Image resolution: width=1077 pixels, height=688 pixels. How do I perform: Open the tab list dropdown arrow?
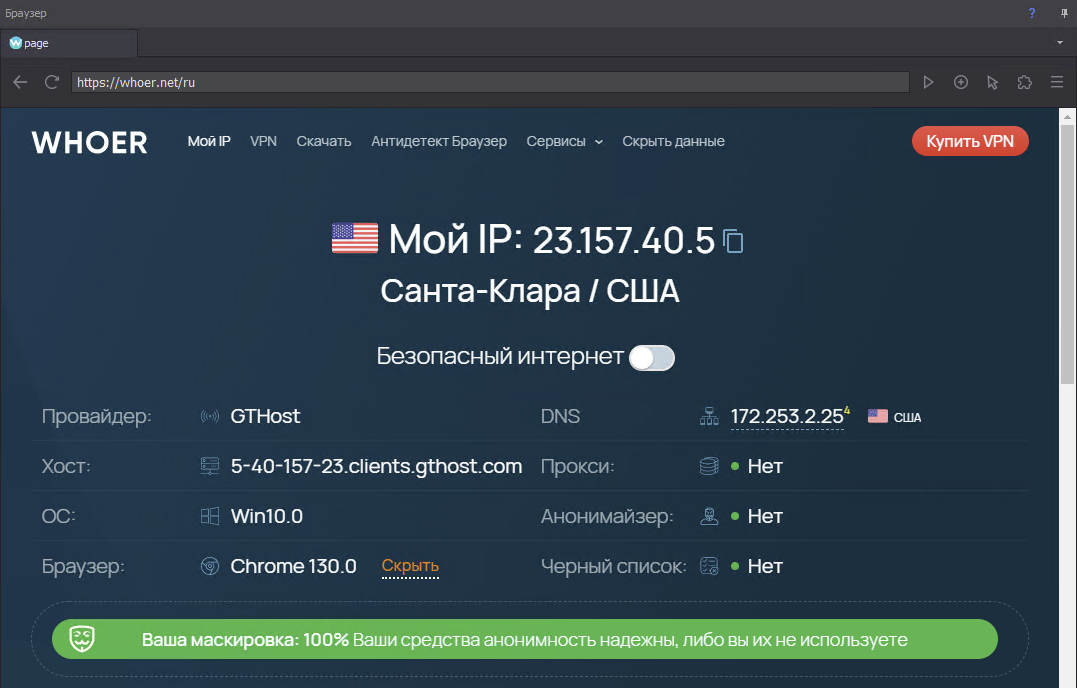(1060, 43)
